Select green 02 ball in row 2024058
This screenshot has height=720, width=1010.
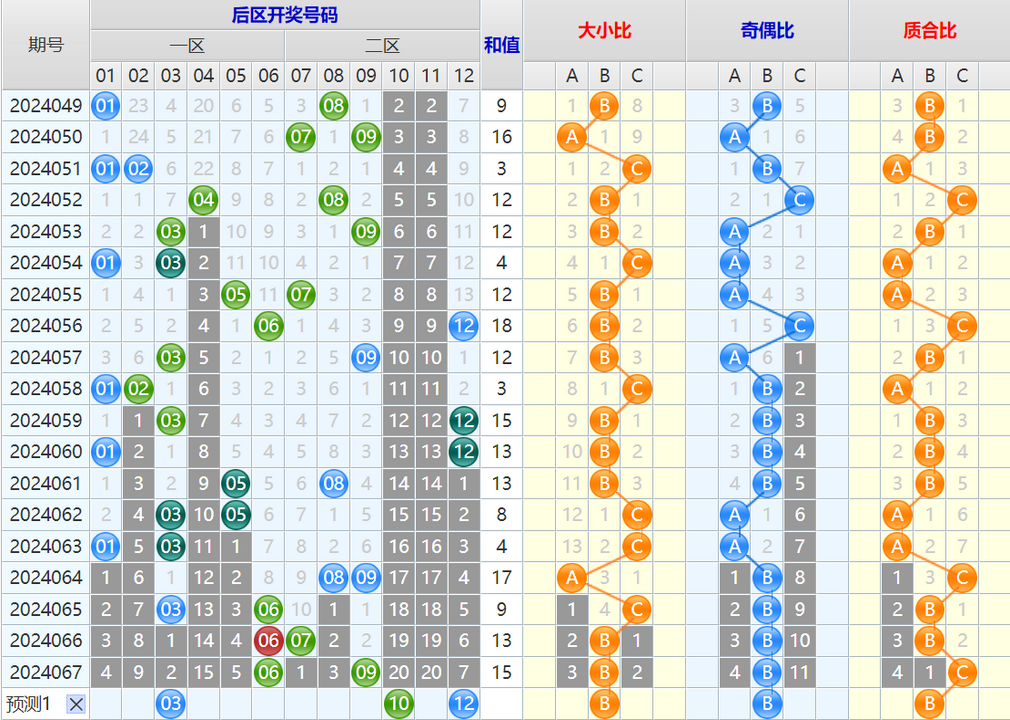138,389
